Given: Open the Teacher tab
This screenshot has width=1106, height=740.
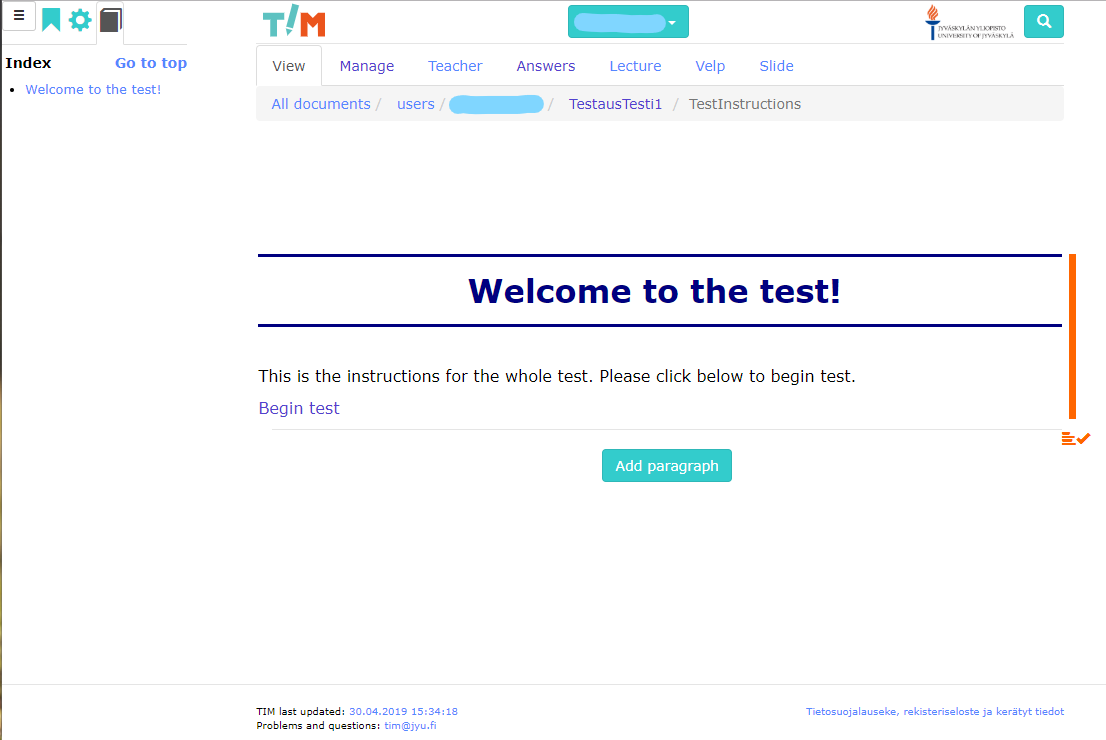Looking at the screenshot, I should (x=455, y=65).
